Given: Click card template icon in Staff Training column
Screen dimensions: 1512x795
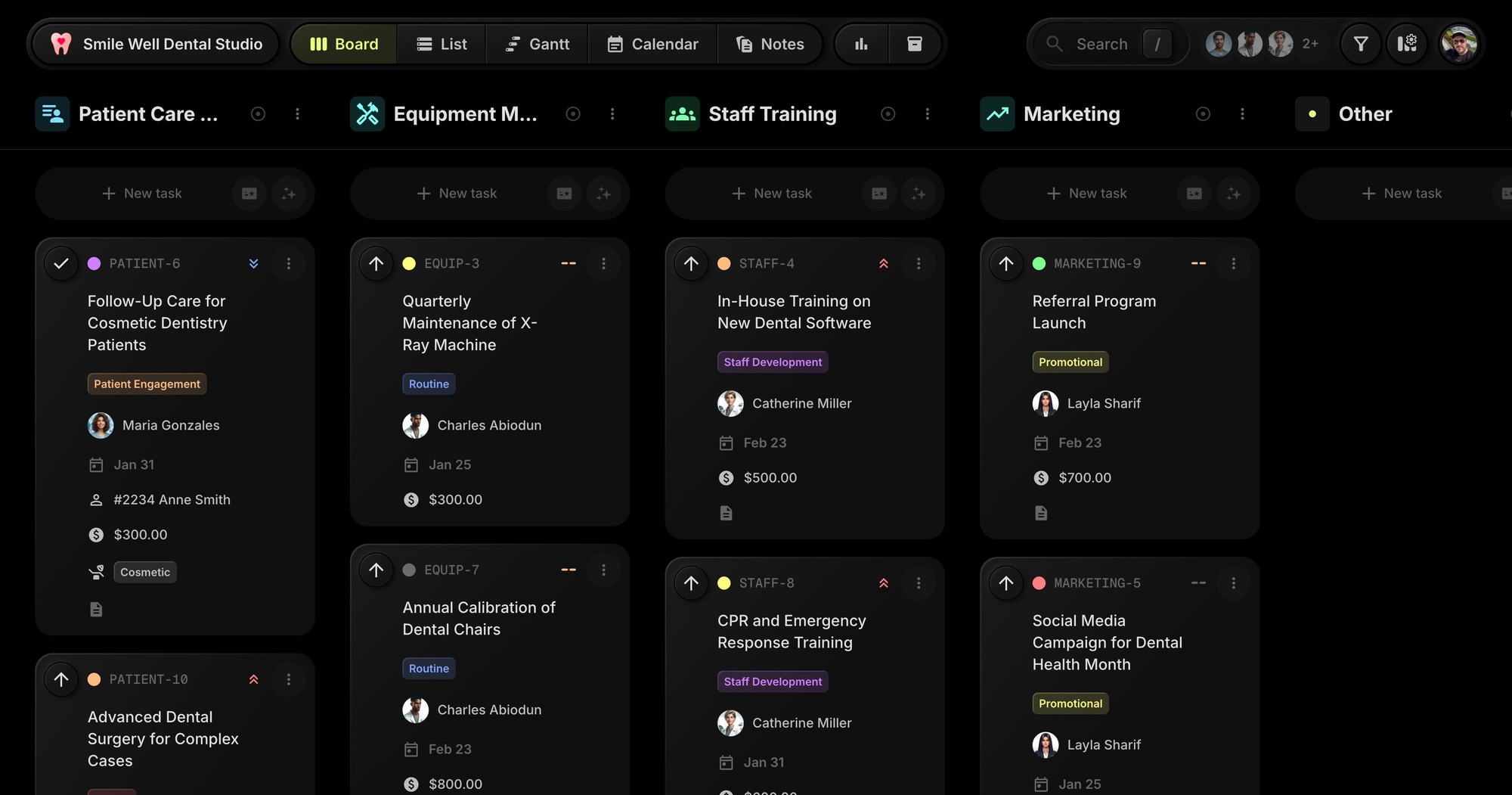Looking at the screenshot, I should (879, 194).
